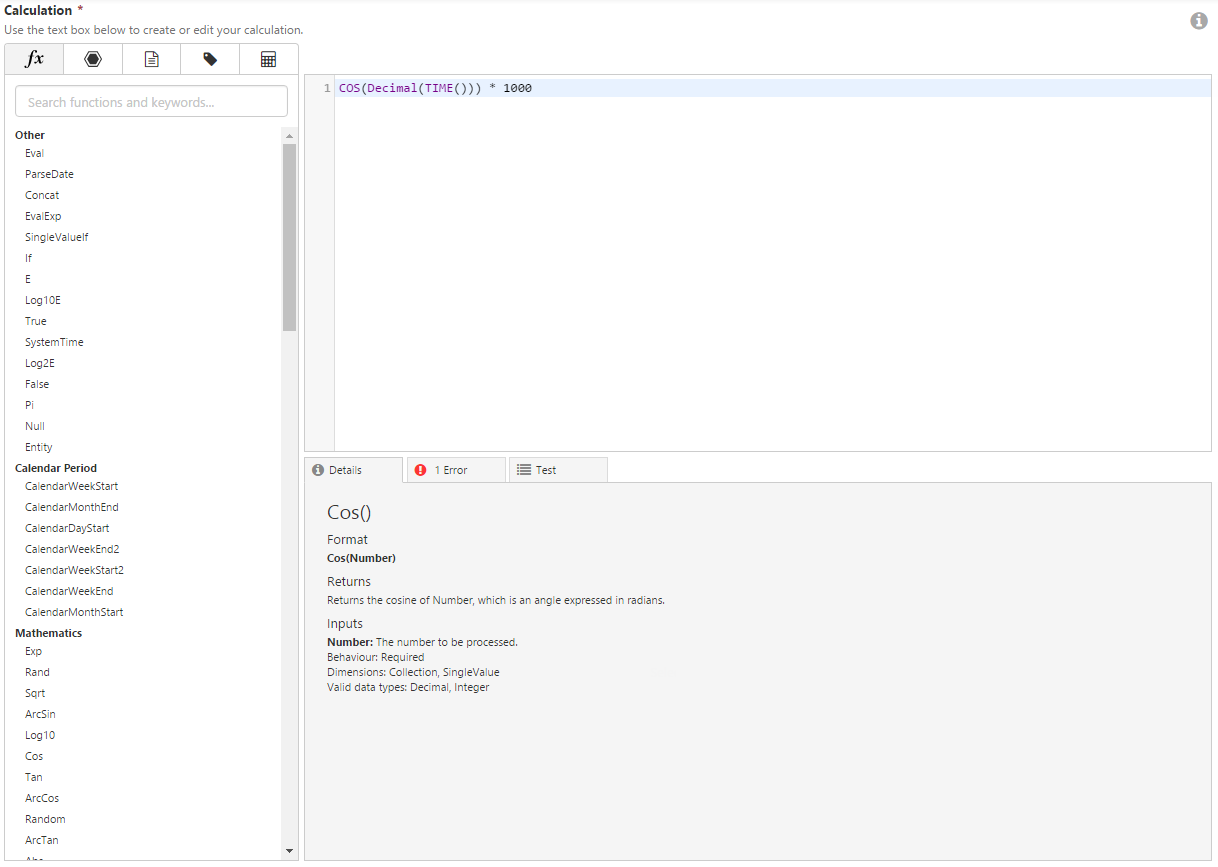
Task: Click the Sqrt function entry
Action: coord(35,693)
